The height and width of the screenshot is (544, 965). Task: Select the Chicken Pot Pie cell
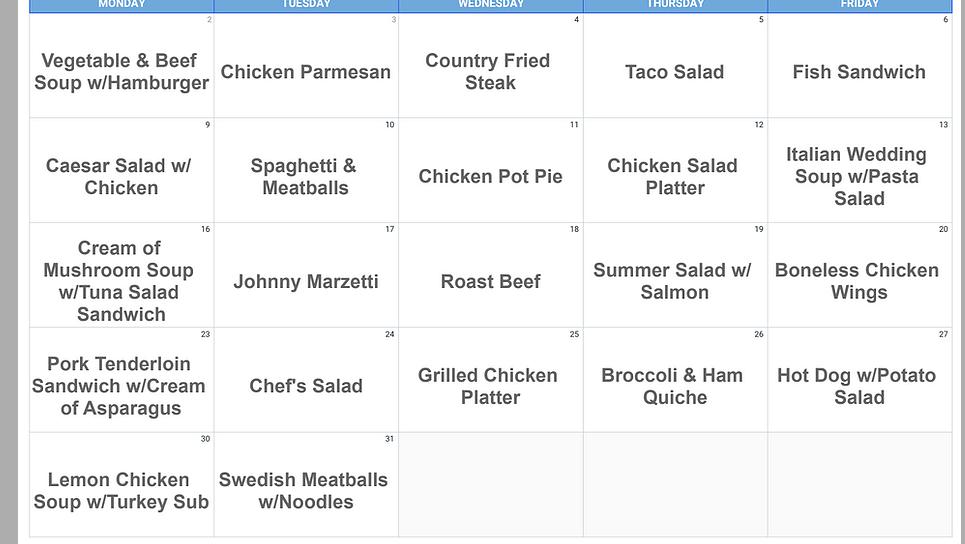490,177
